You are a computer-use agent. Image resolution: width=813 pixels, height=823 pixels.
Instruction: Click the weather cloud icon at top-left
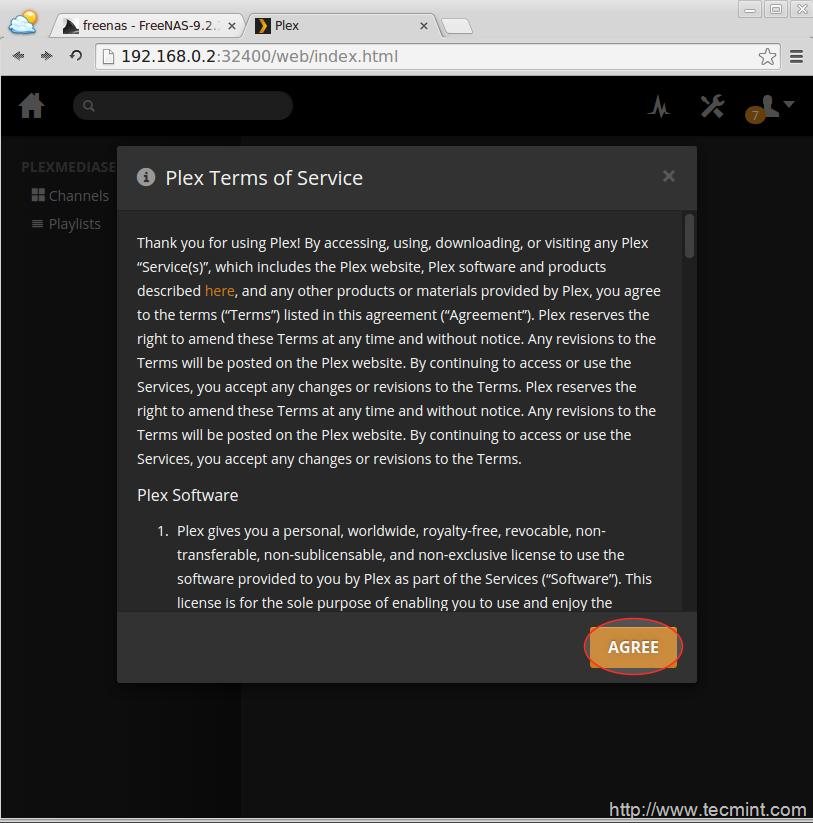[23, 22]
